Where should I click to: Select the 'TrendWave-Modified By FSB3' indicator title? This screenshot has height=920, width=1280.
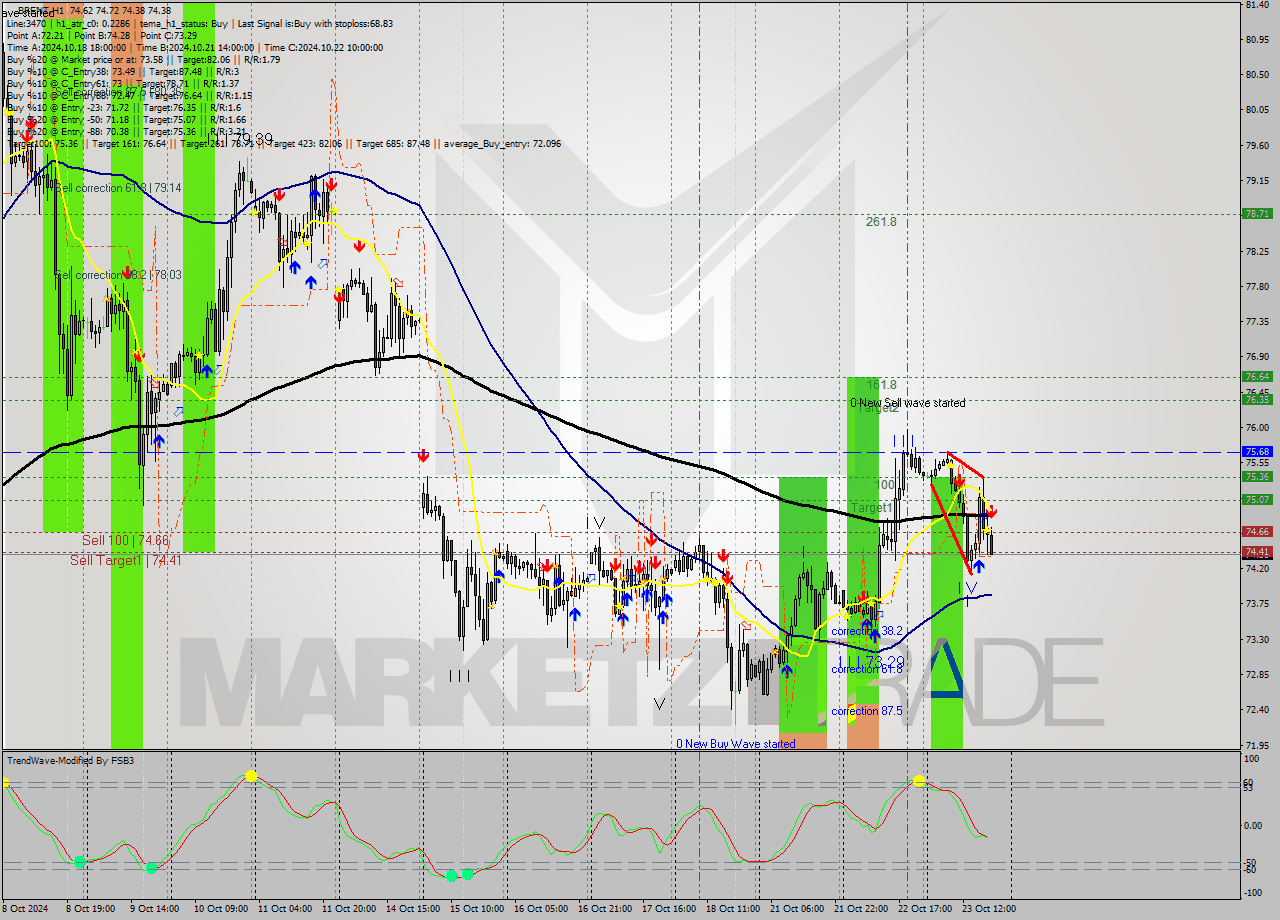(70, 761)
